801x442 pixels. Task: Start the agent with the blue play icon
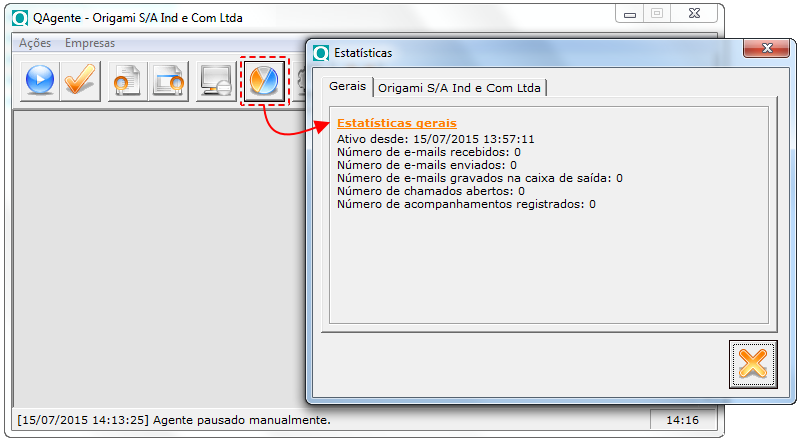40,81
